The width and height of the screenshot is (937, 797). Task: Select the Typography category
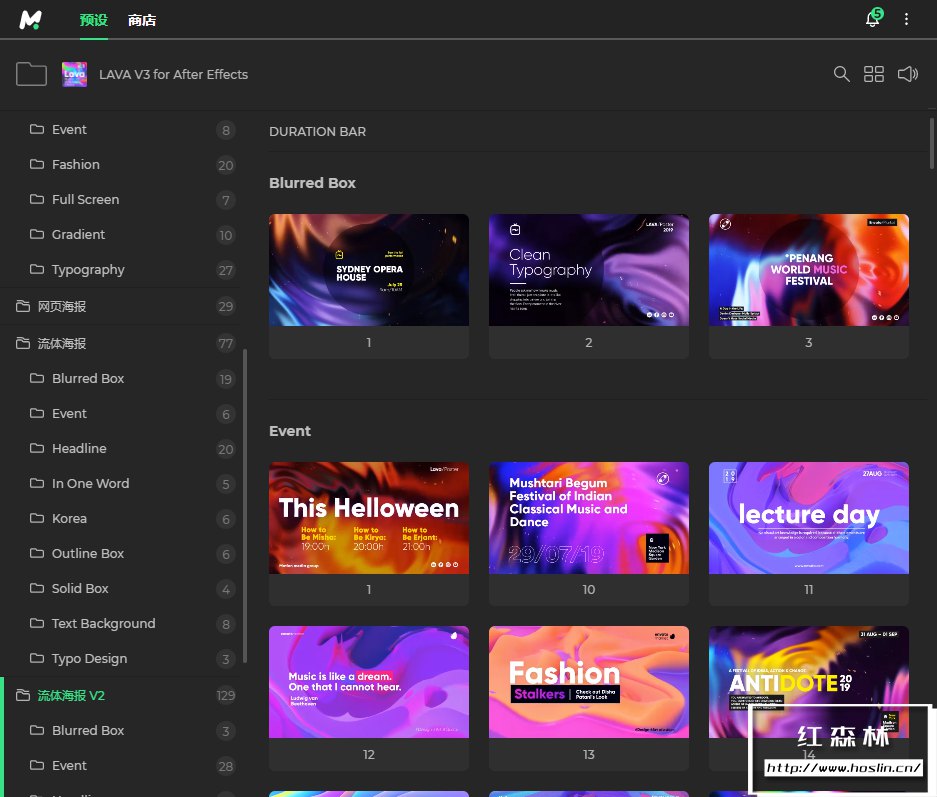[88, 269]
